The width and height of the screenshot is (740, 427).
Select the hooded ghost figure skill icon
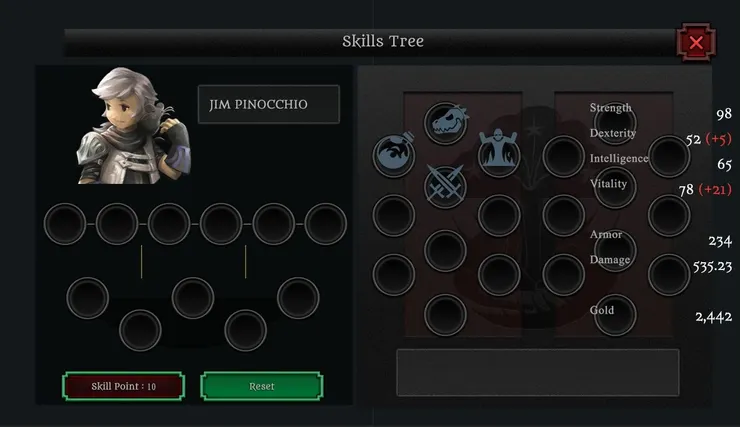pos(499,155)
